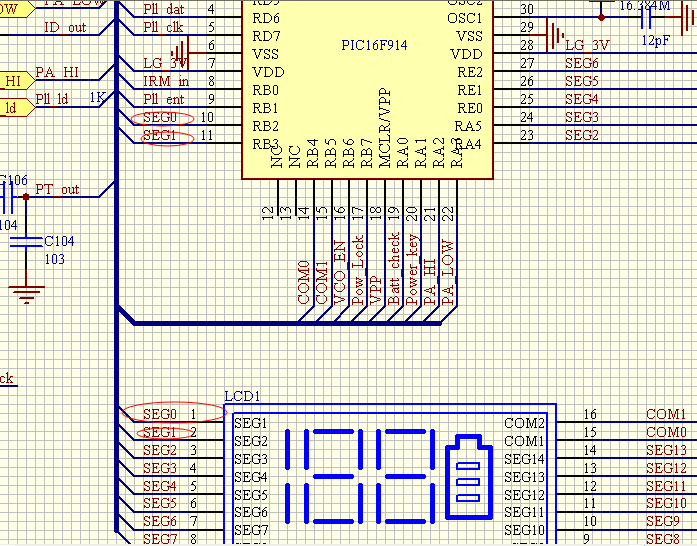697x546 pixels.
Task: Click SEG6 net label at PIC pin 27
Action: pyautogui.click(x=581, y=64)
